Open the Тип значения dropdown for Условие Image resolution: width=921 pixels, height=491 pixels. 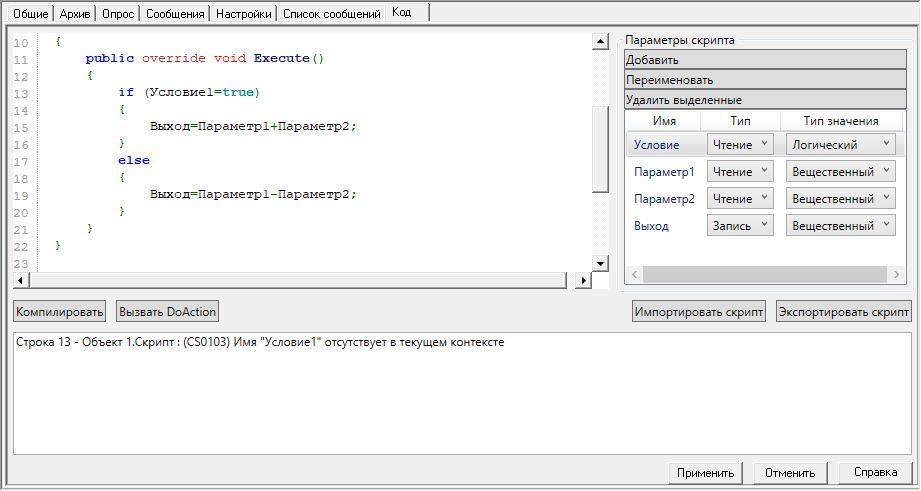pos(841,144)
